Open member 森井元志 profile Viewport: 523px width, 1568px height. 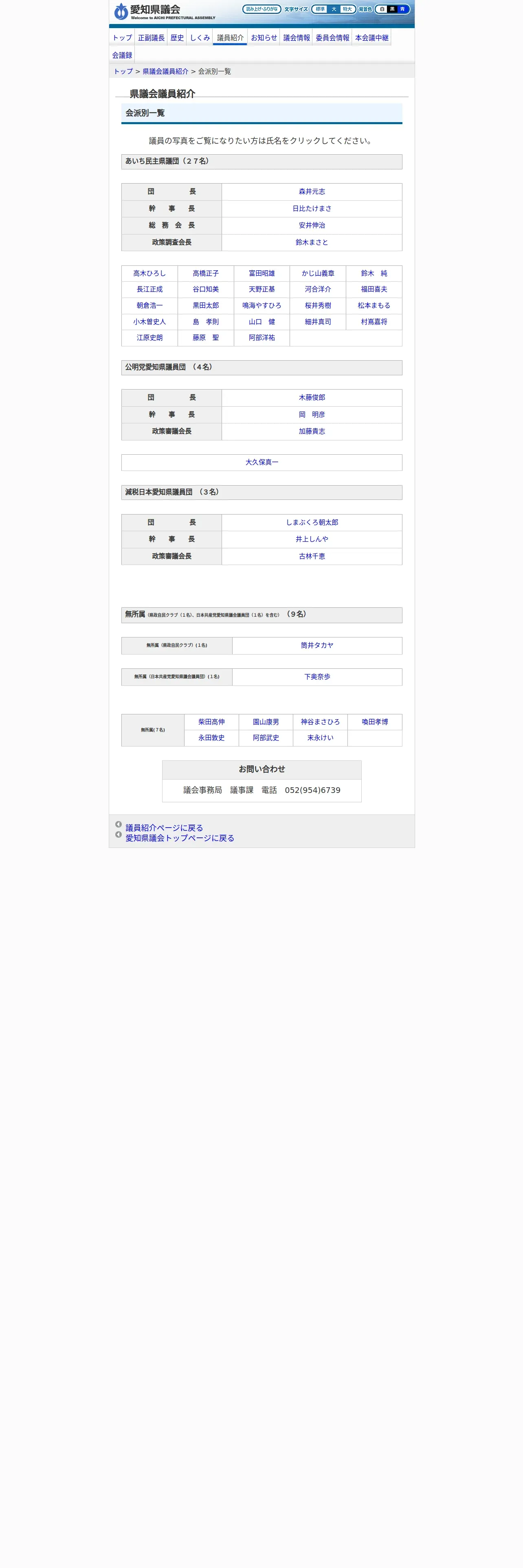pos(312,192)
